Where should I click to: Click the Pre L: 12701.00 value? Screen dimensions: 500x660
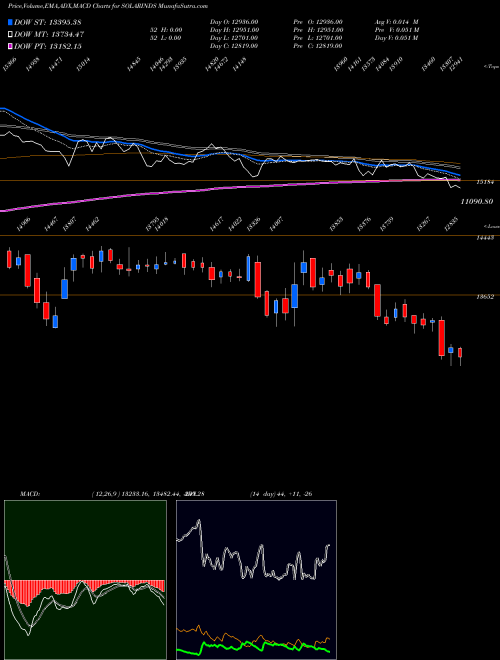point(318,38)
